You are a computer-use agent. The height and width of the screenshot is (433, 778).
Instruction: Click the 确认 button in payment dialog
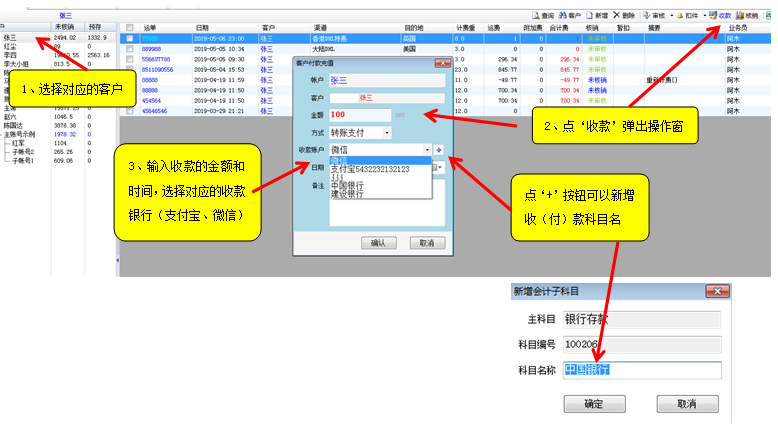377,243
